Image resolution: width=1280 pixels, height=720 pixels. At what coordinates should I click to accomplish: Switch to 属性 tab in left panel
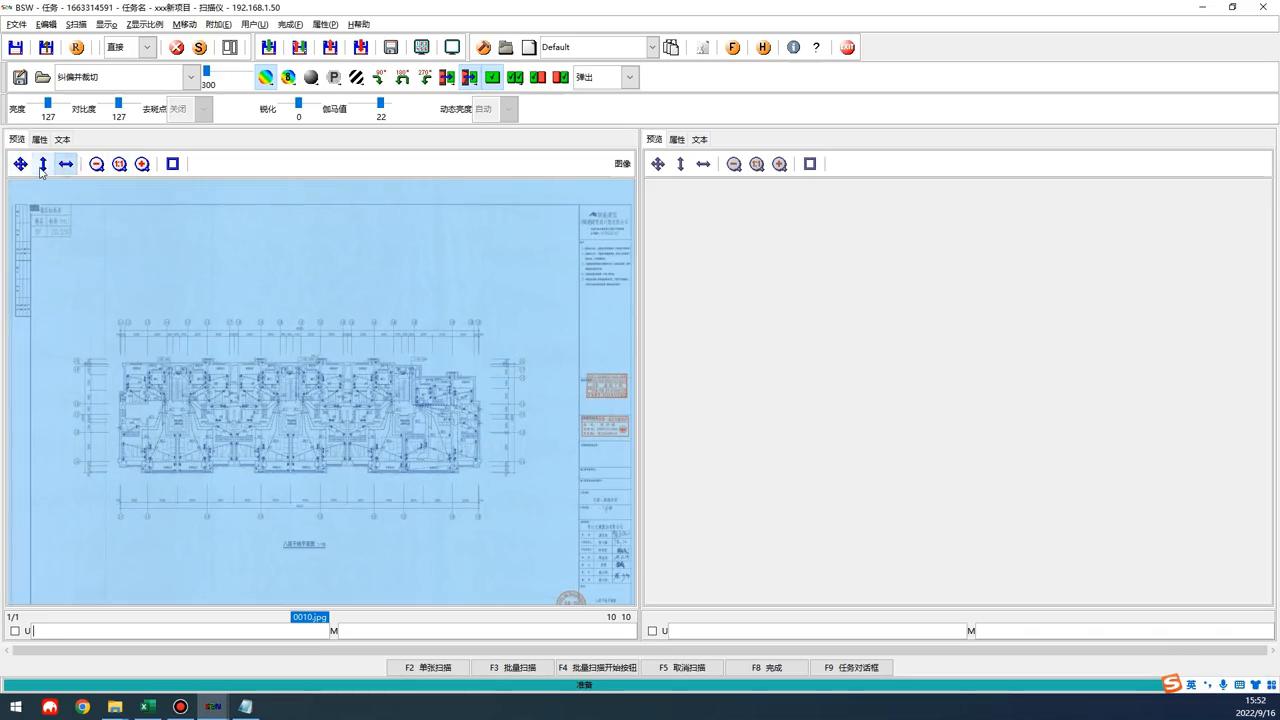click(x=40, y=140)
